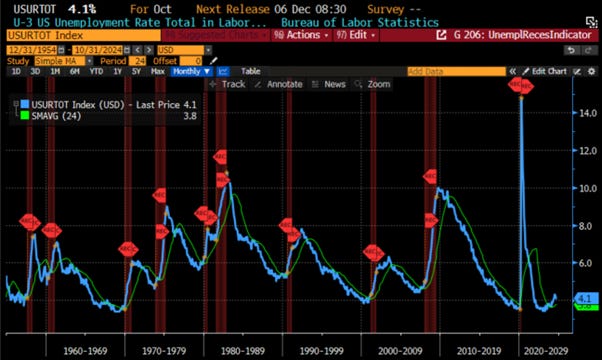Image resolution: width=602 pixels, height=360 pixels.
Task: Click the REC marker near the 1982 peak
Action: 220,157
